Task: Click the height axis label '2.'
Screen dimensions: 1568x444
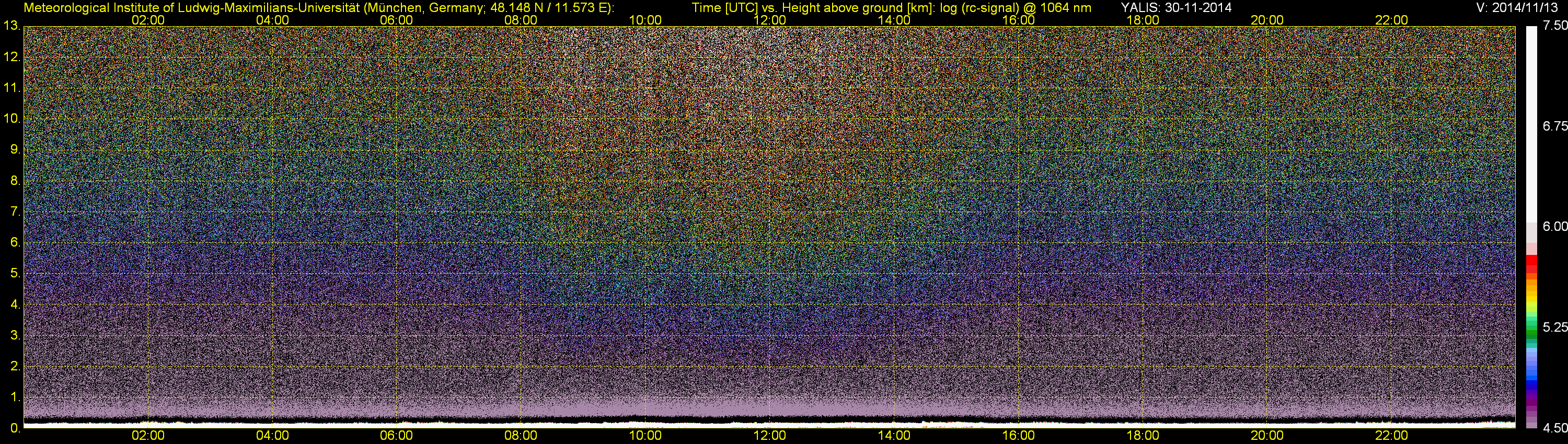Action: click(x=15, y=366)
